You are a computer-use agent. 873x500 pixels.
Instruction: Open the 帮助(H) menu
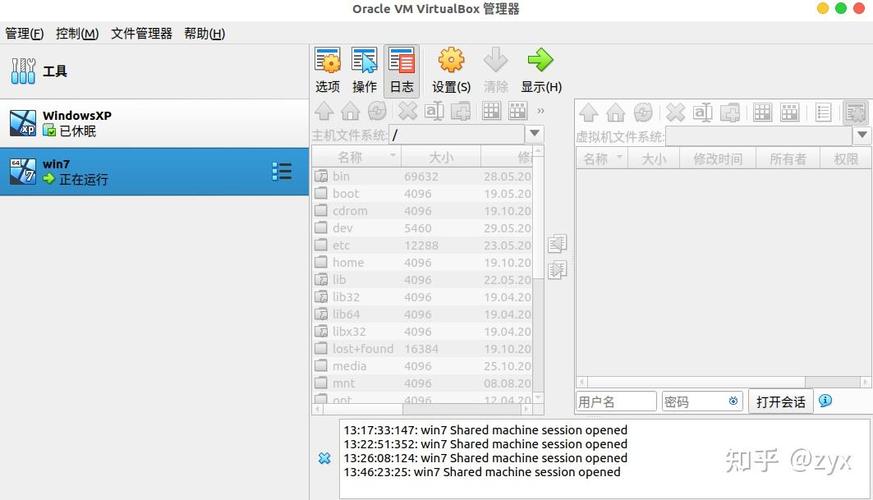pos(205,33)
